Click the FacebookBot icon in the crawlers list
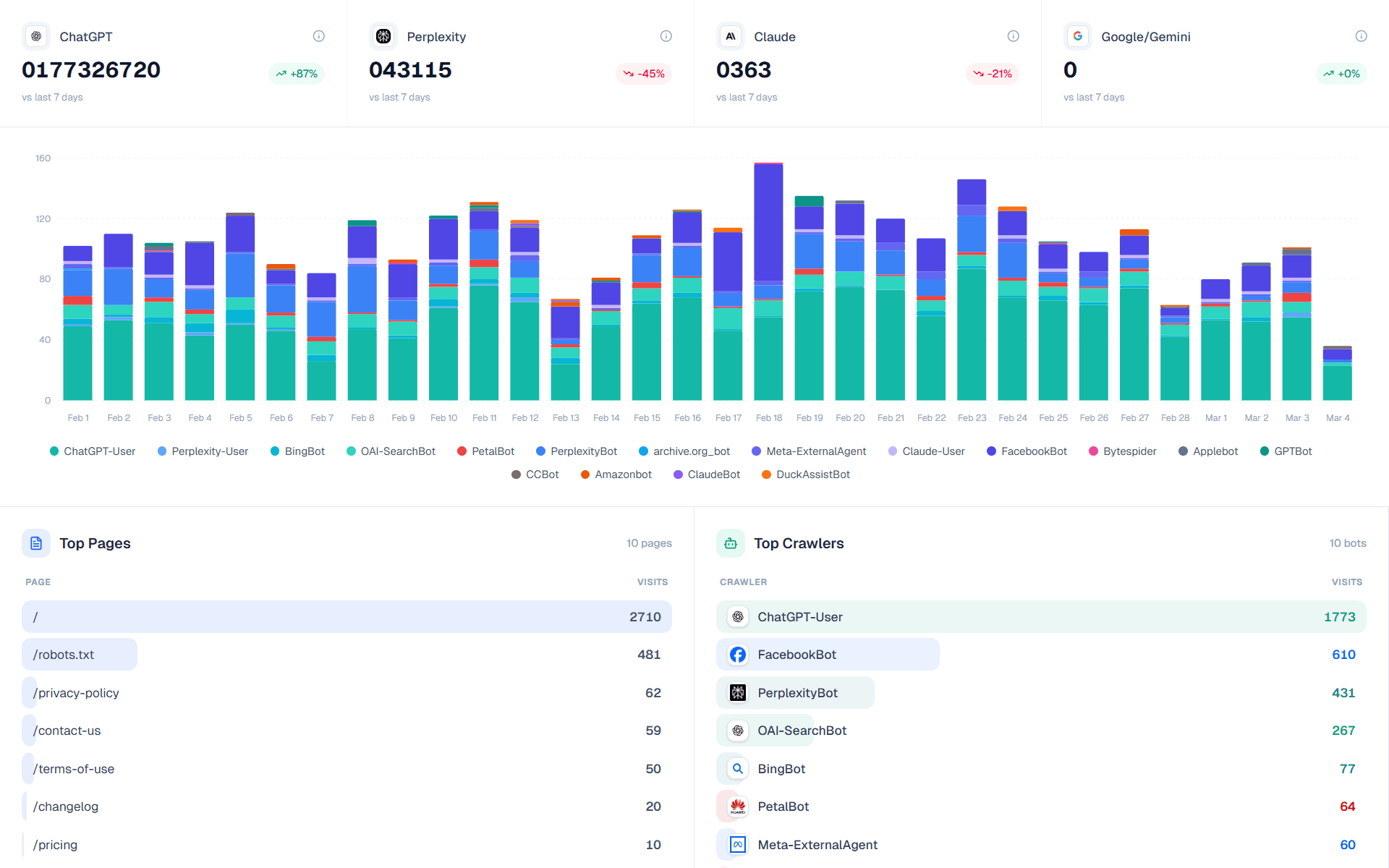Image resolution: width=1389 pixels, height=868 pixels. point(738,654)
